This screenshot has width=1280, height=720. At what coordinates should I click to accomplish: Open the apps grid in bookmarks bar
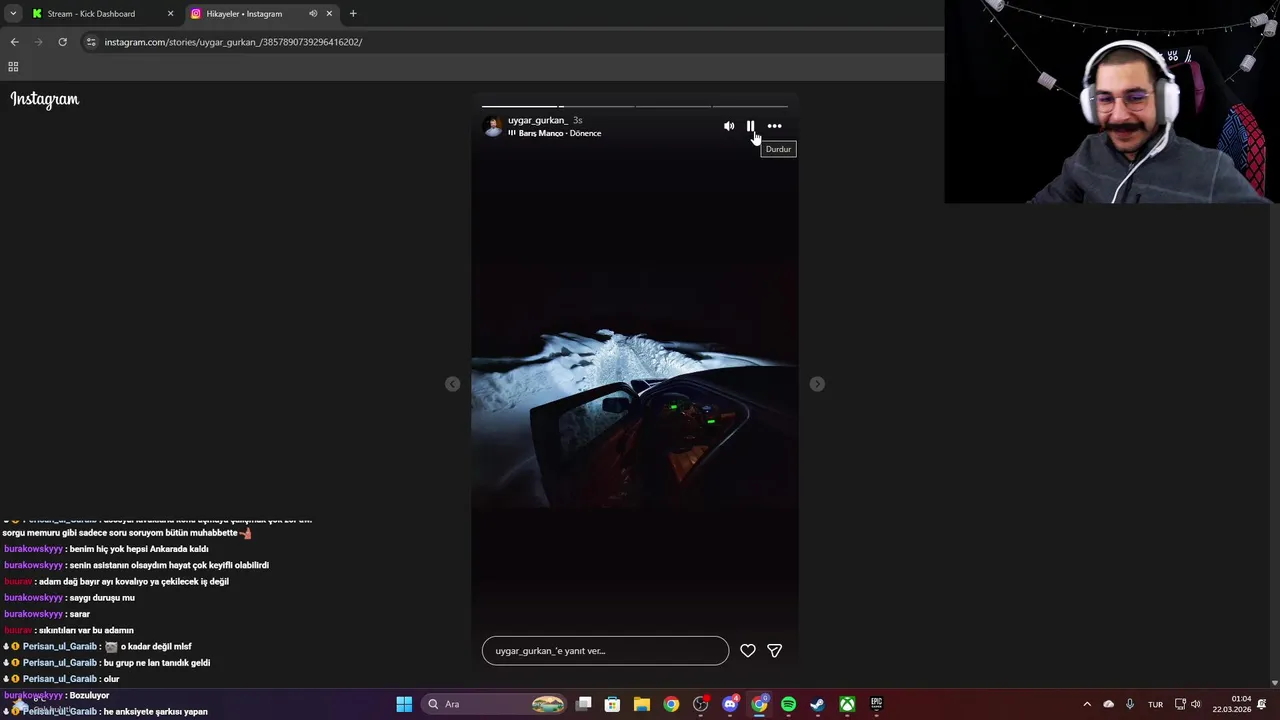tap(13, 67)
